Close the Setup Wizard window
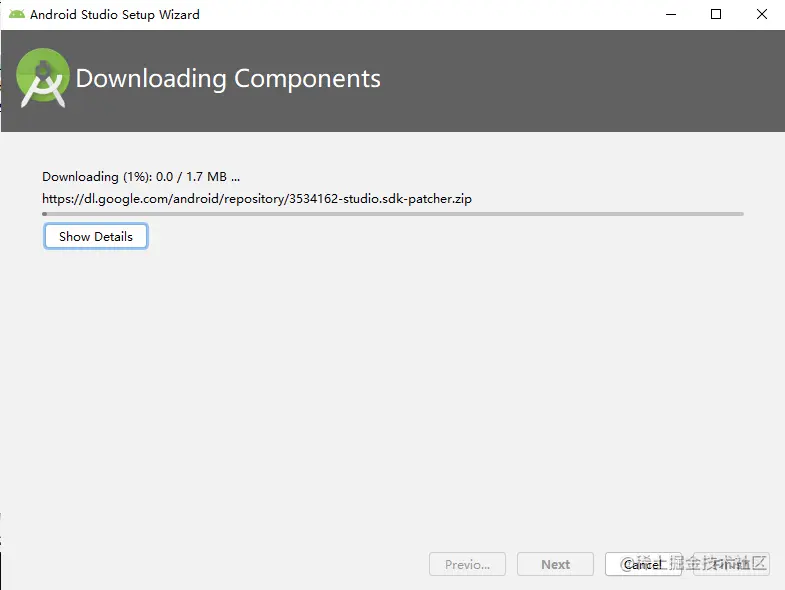 click(761, 15)
